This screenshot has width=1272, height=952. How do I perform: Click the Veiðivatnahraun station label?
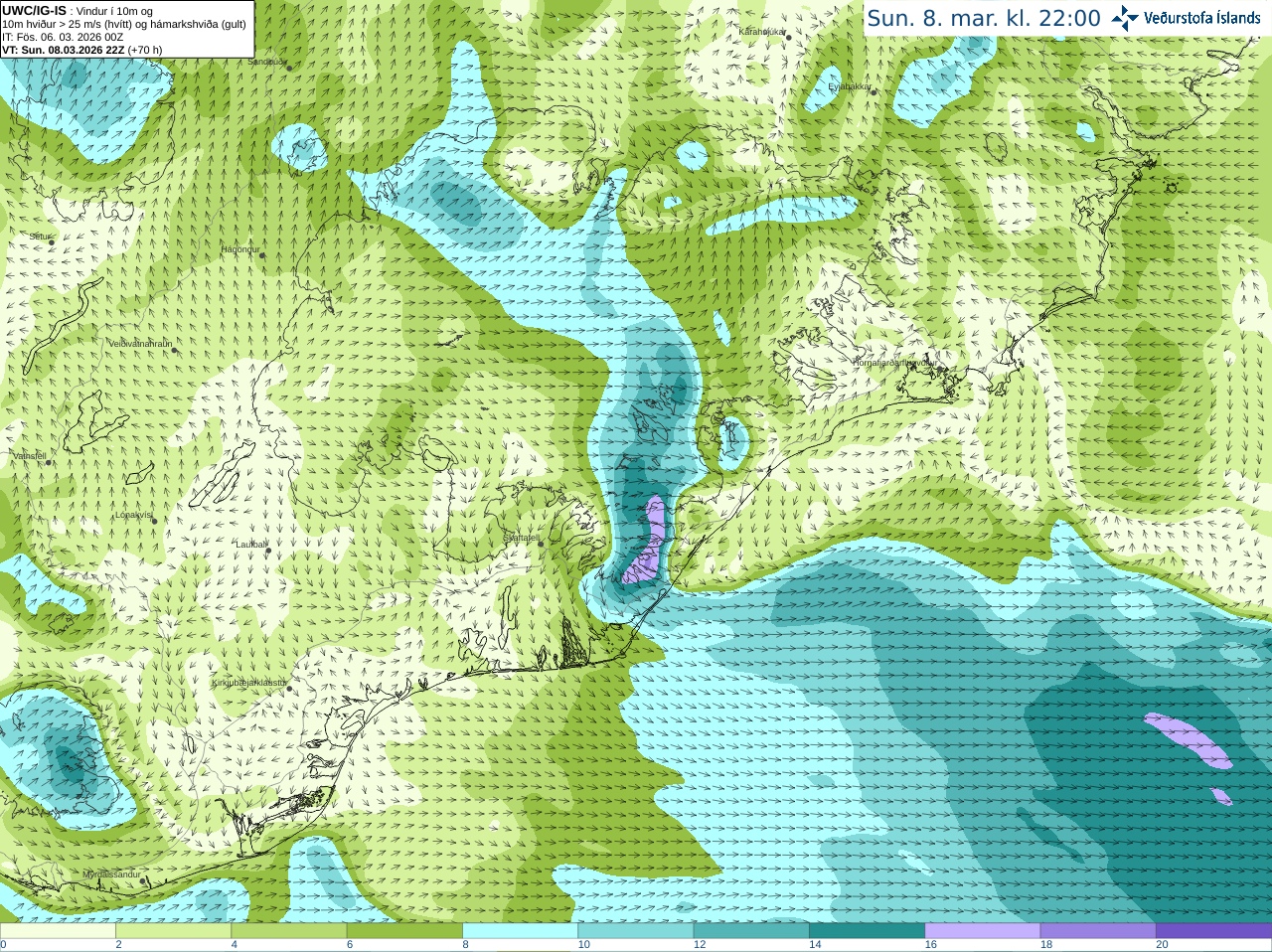140,344
